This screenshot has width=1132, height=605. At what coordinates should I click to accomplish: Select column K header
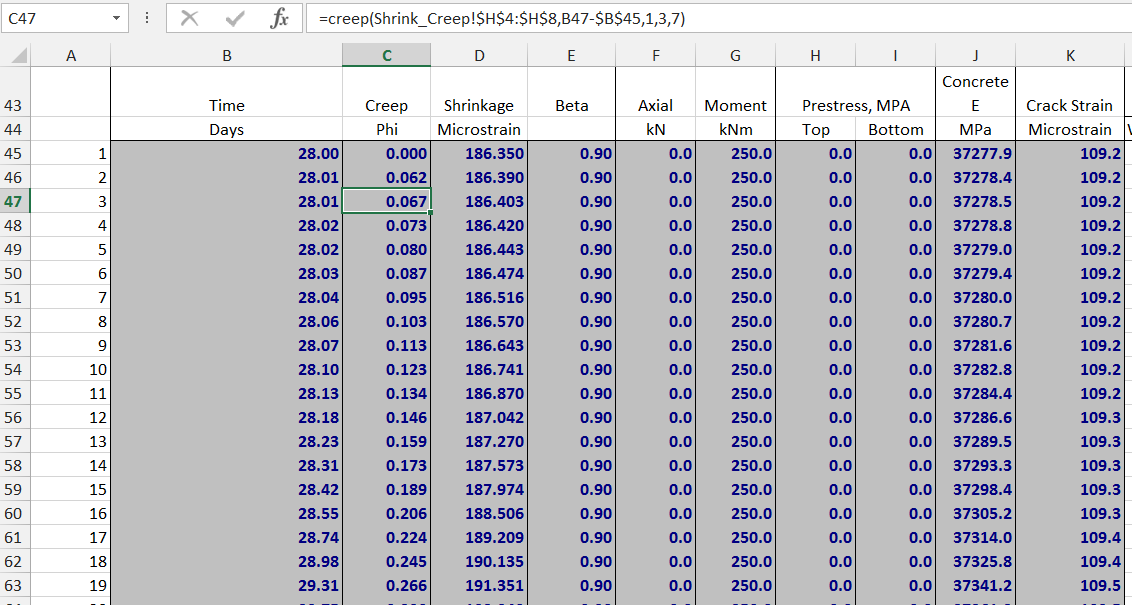[1069, 56]
